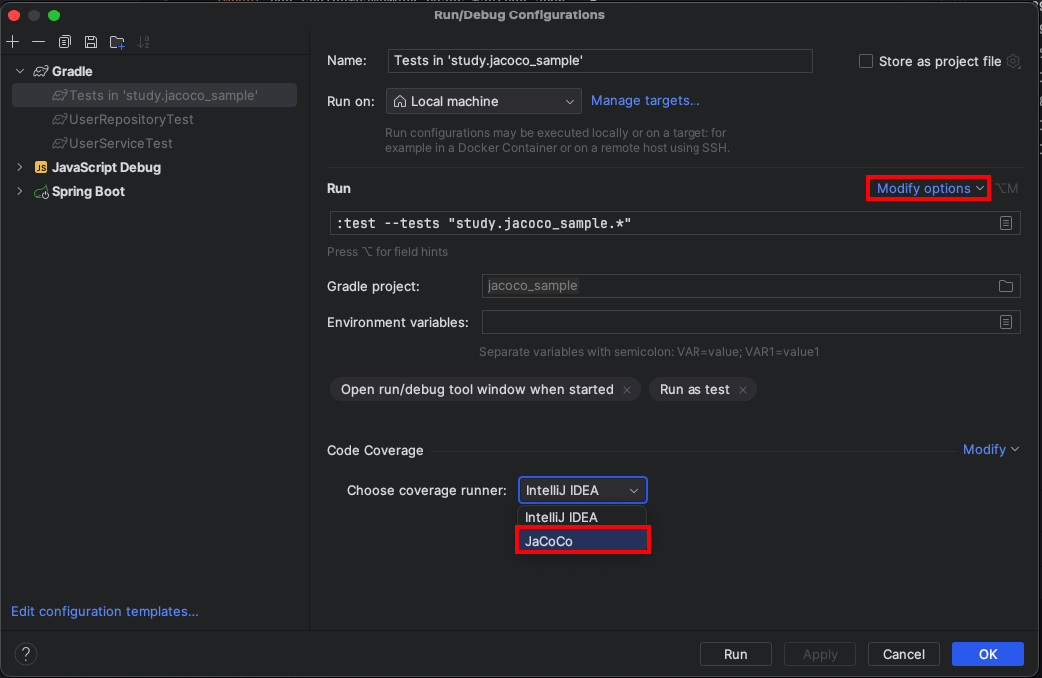This screenshot has height=678, width=1042.
Task: Remove the selected configuration
Action: pyautogui.click(x=39, y=42)
